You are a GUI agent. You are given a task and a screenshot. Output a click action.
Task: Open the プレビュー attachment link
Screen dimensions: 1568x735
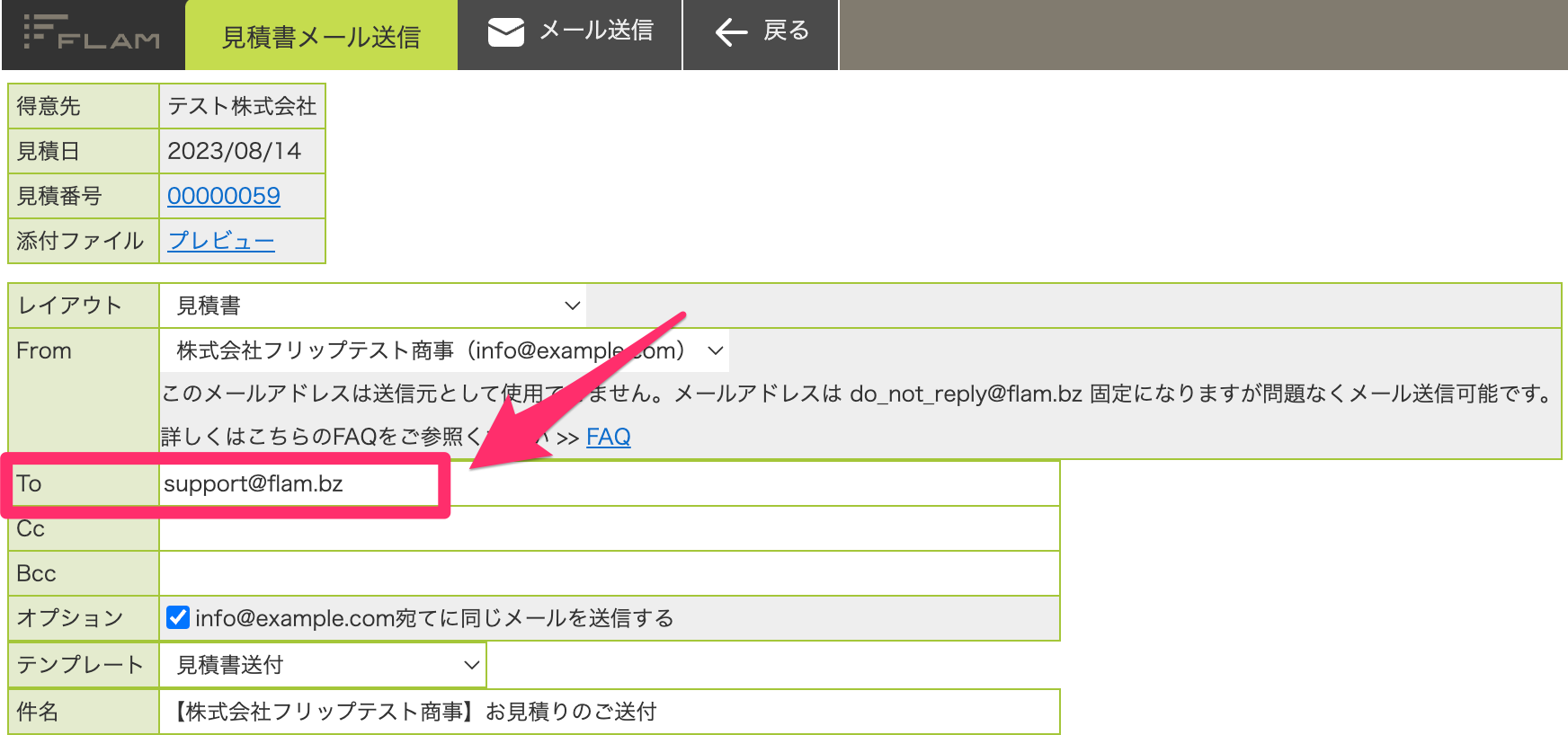point(221,241)
